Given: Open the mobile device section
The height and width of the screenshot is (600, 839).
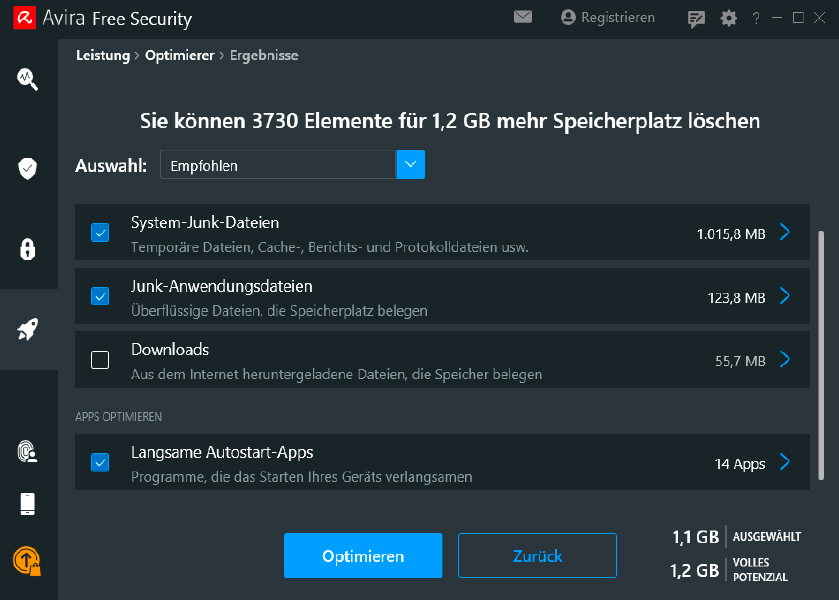Looking at the screenshot, I should click(28, 505).
